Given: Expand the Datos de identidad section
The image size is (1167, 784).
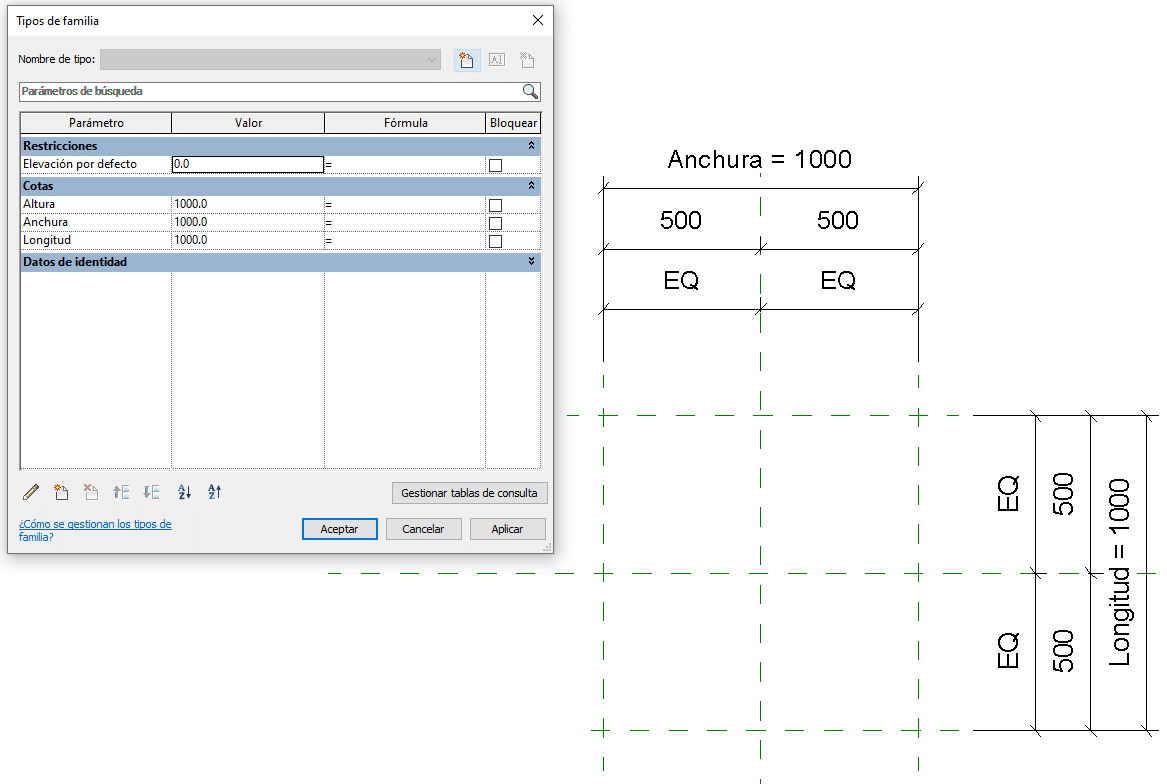Looking at the screenshot, I should tap(530, 259).
